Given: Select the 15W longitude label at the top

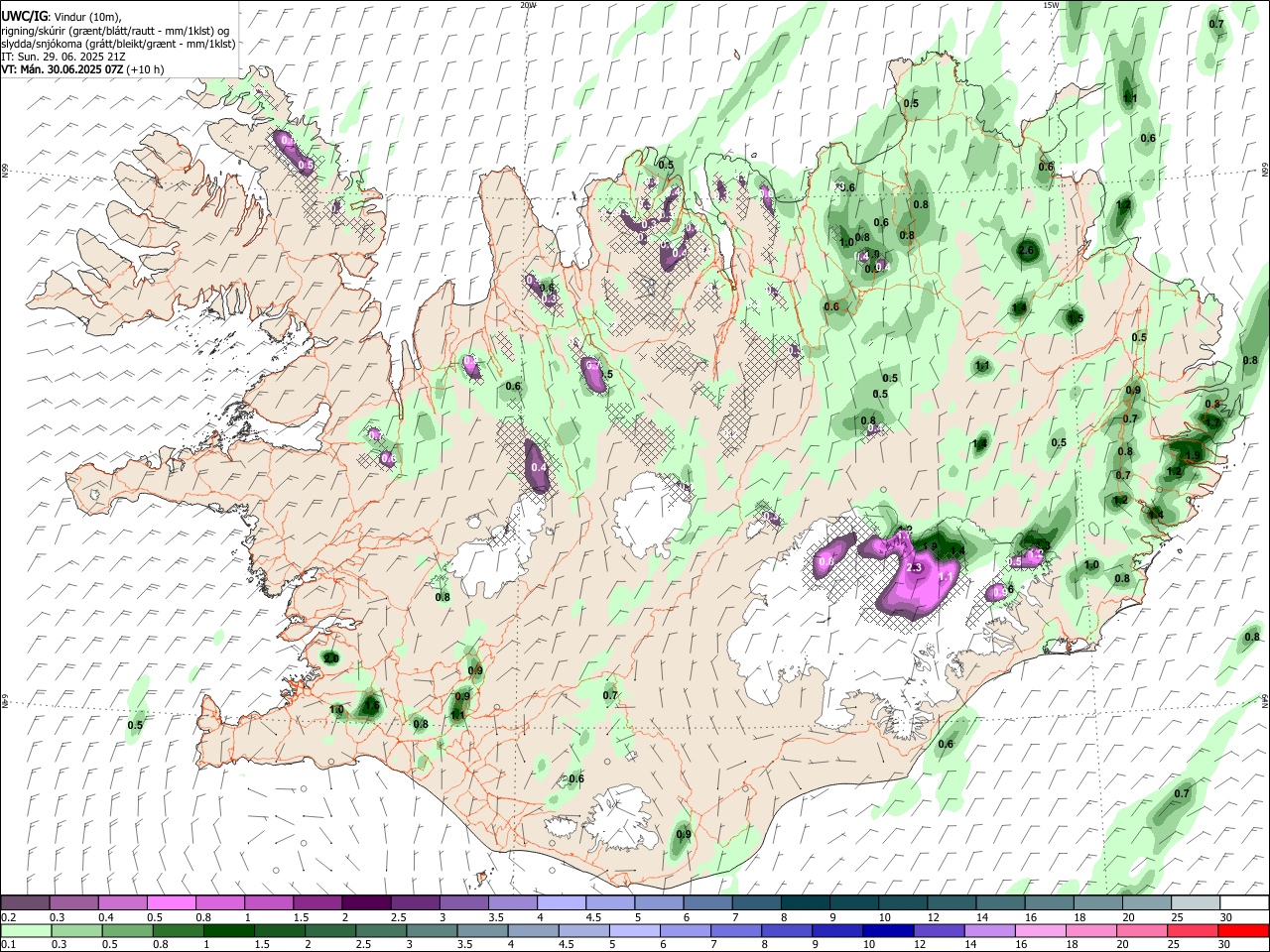Looking at the screenshot, I should [1050, 5].
